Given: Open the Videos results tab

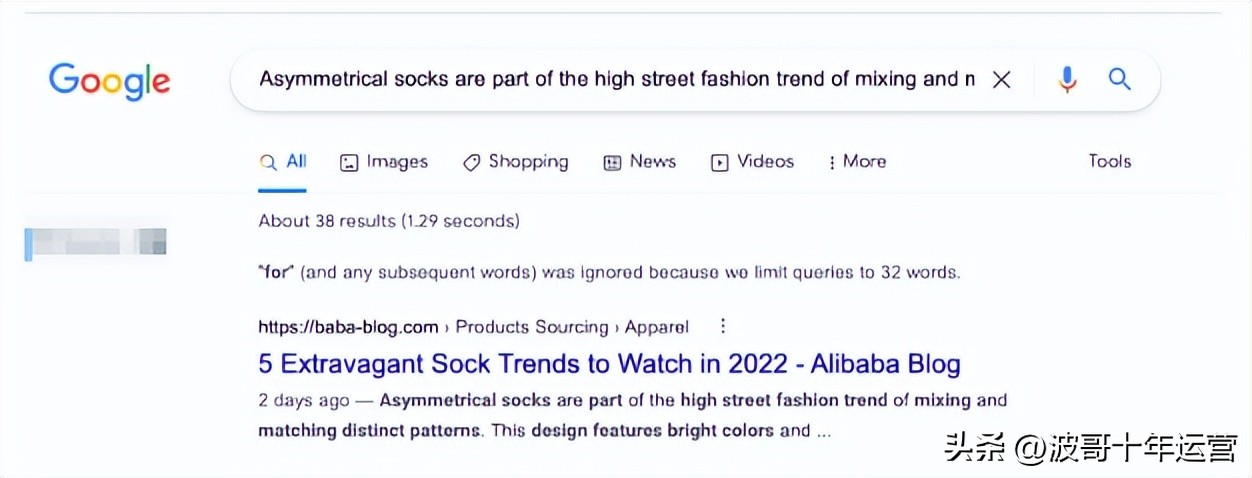Looking at the screenshot, I should coord(765,162).
